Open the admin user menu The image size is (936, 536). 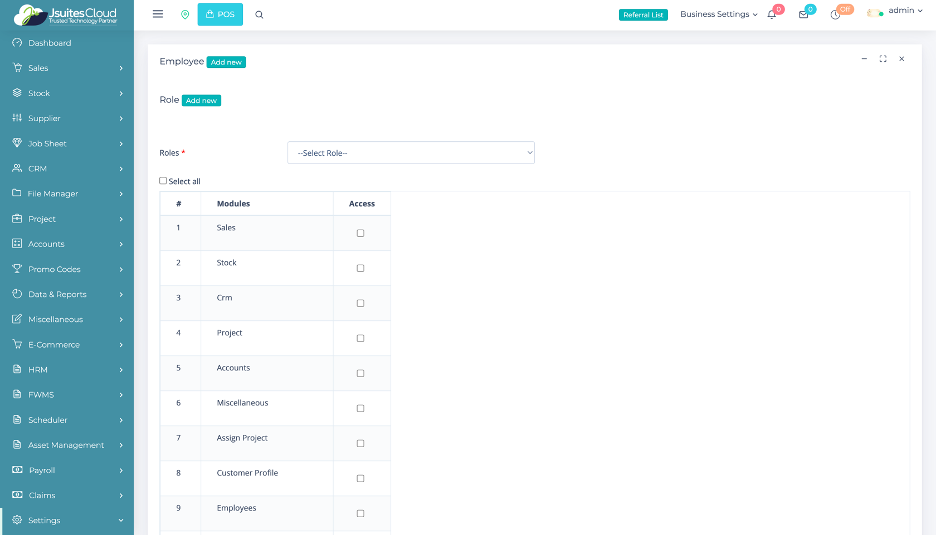895,11
